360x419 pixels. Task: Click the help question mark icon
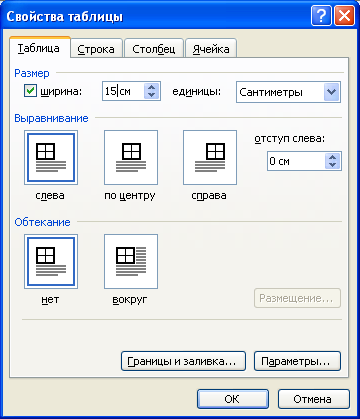[x=321, y=16]
